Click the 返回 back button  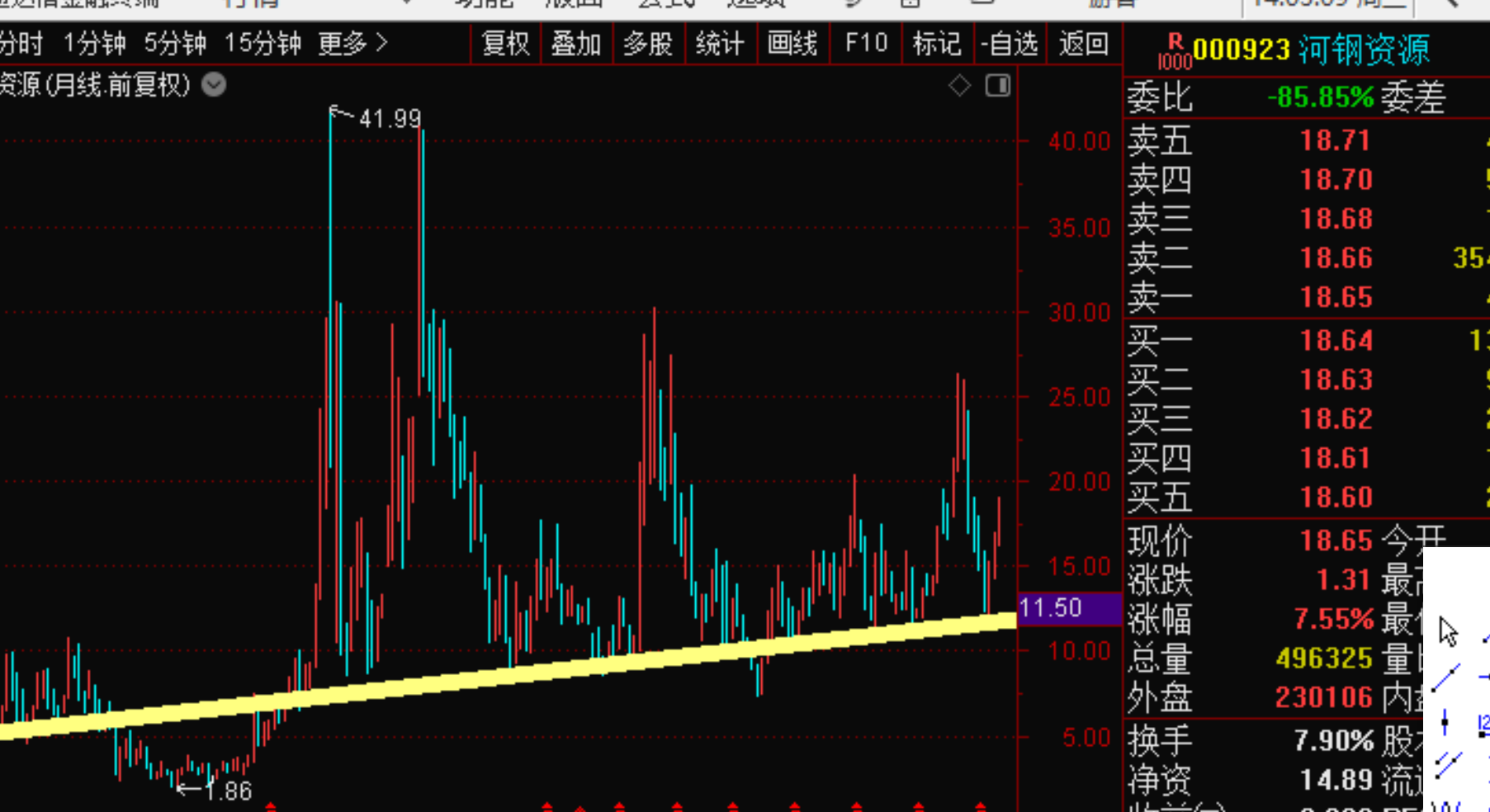coord(1084,43)
